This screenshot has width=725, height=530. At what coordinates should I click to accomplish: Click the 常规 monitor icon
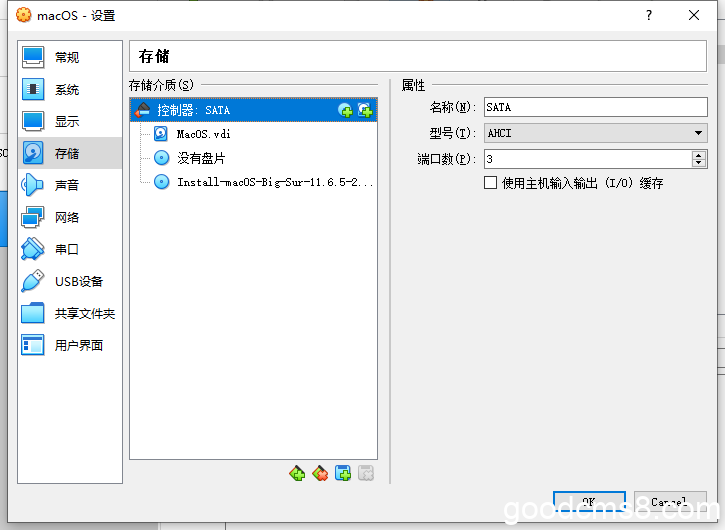tap(33, 57)
